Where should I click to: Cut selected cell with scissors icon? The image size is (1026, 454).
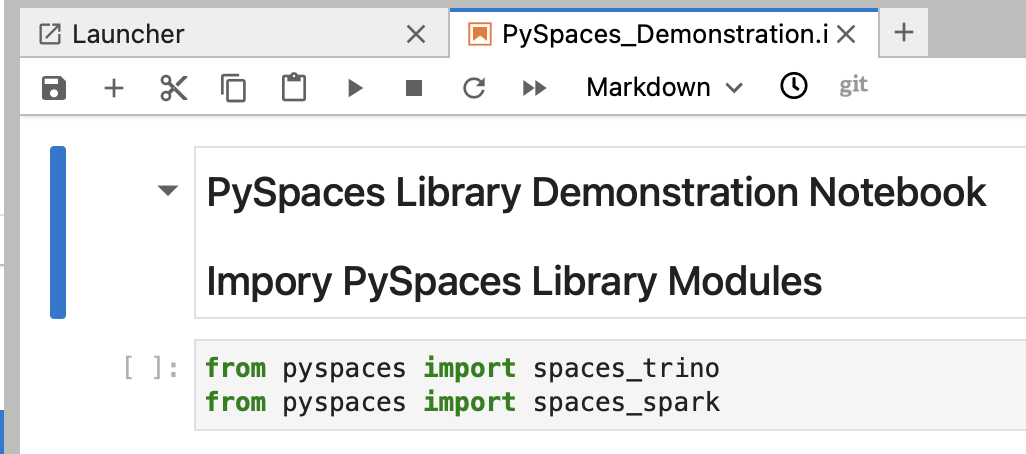tap(173, 88)
